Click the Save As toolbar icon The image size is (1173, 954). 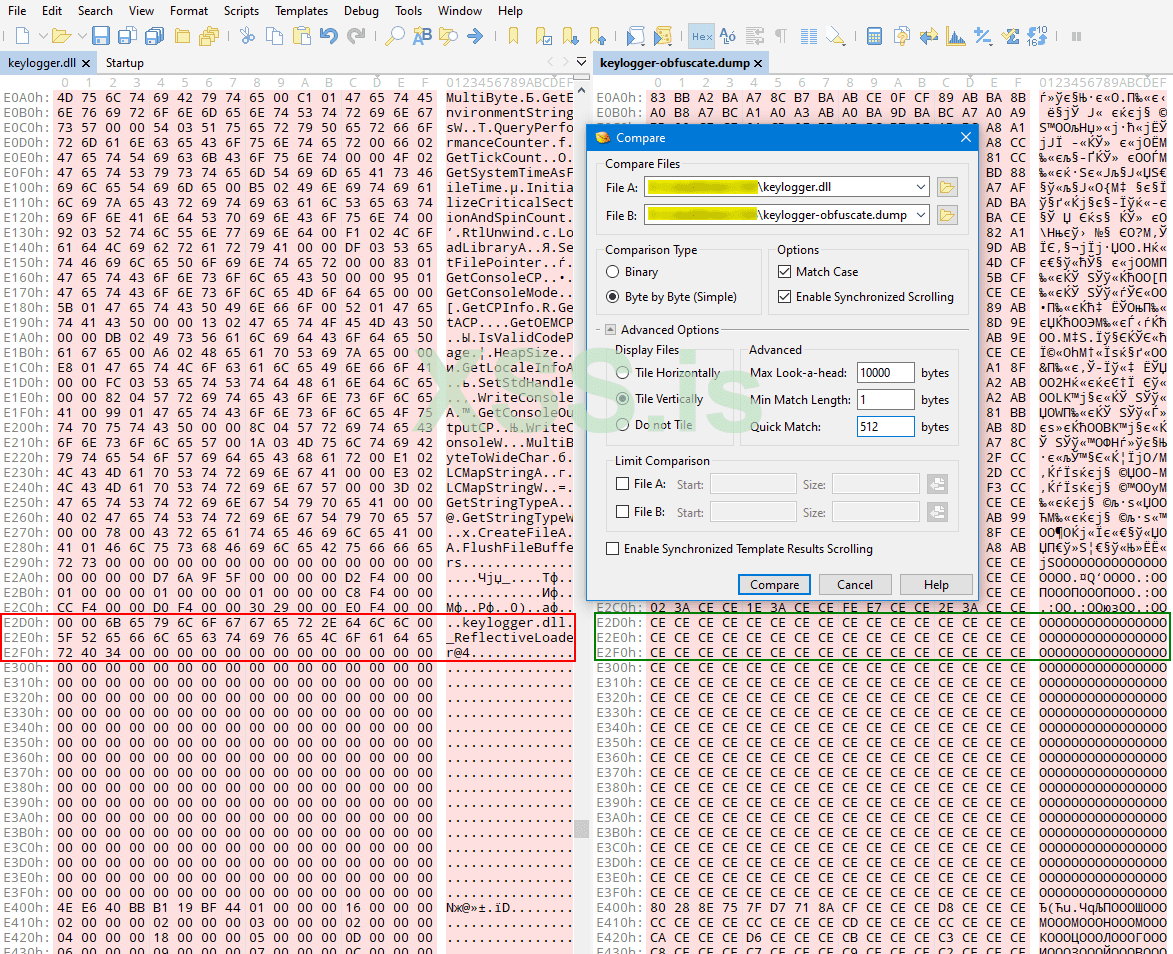click(x=128, y=35)
